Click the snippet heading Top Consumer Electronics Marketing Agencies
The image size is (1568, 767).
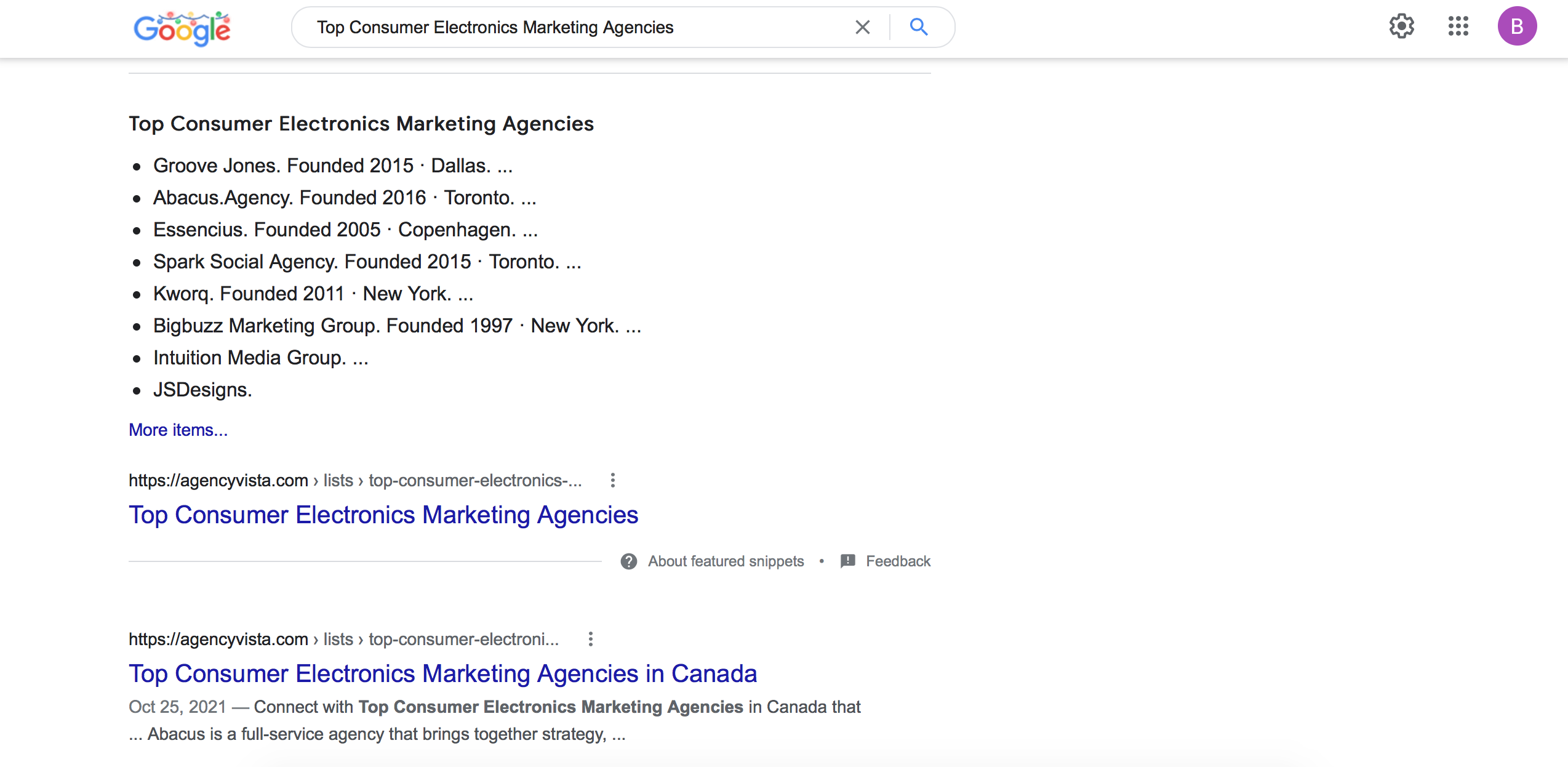[x=361, y=124]
